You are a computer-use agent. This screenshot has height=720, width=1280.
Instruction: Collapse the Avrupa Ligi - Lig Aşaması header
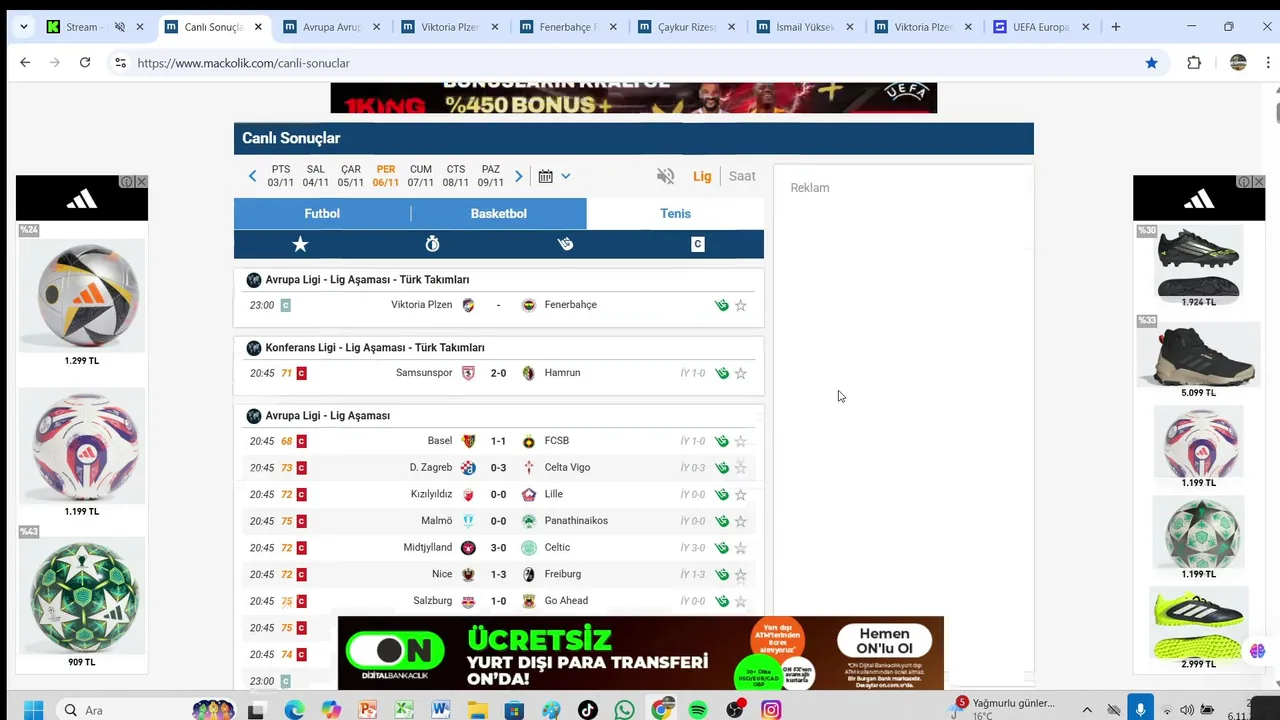point(498,416)
